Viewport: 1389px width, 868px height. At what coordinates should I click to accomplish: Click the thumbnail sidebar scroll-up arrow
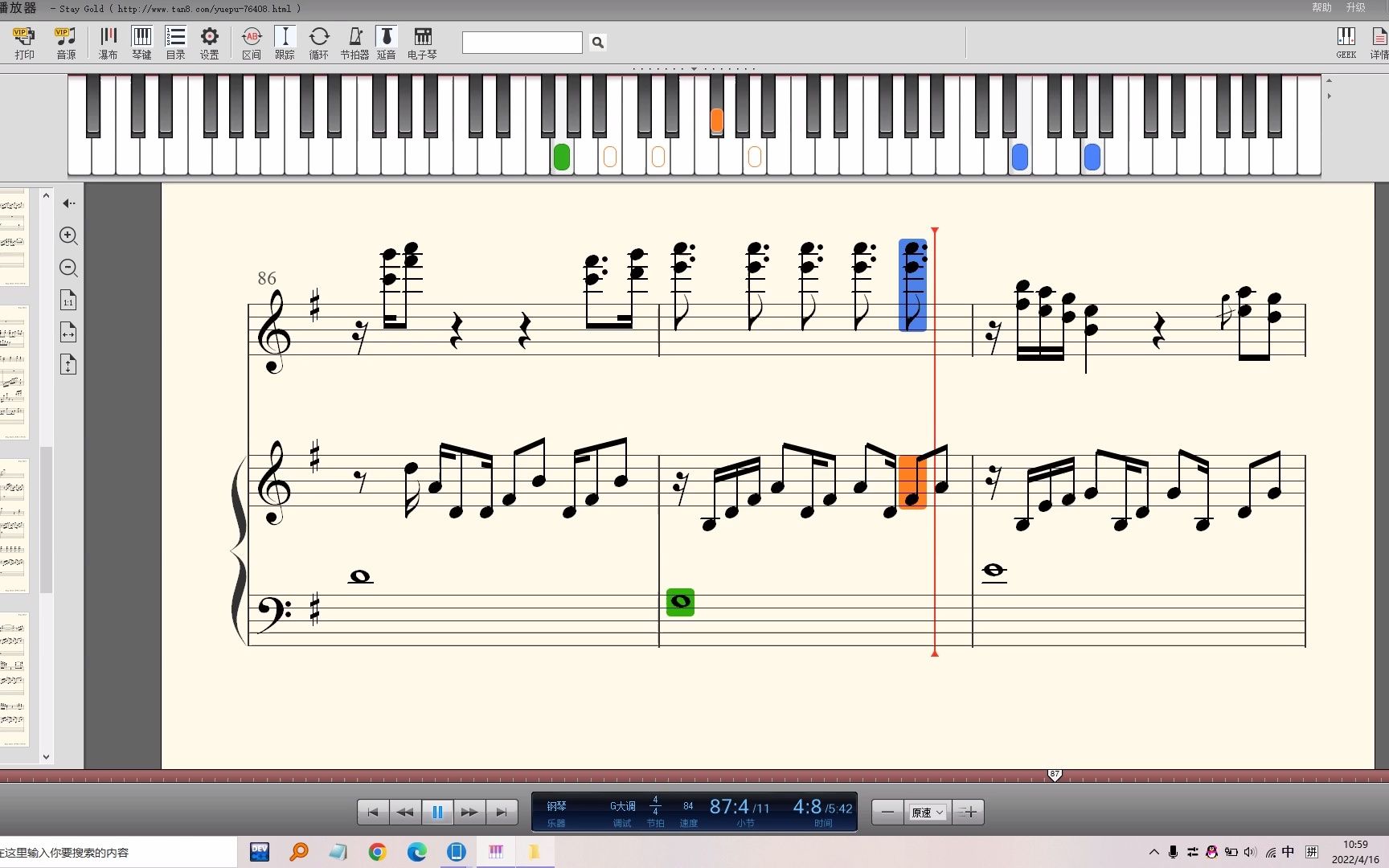(46, 195)
